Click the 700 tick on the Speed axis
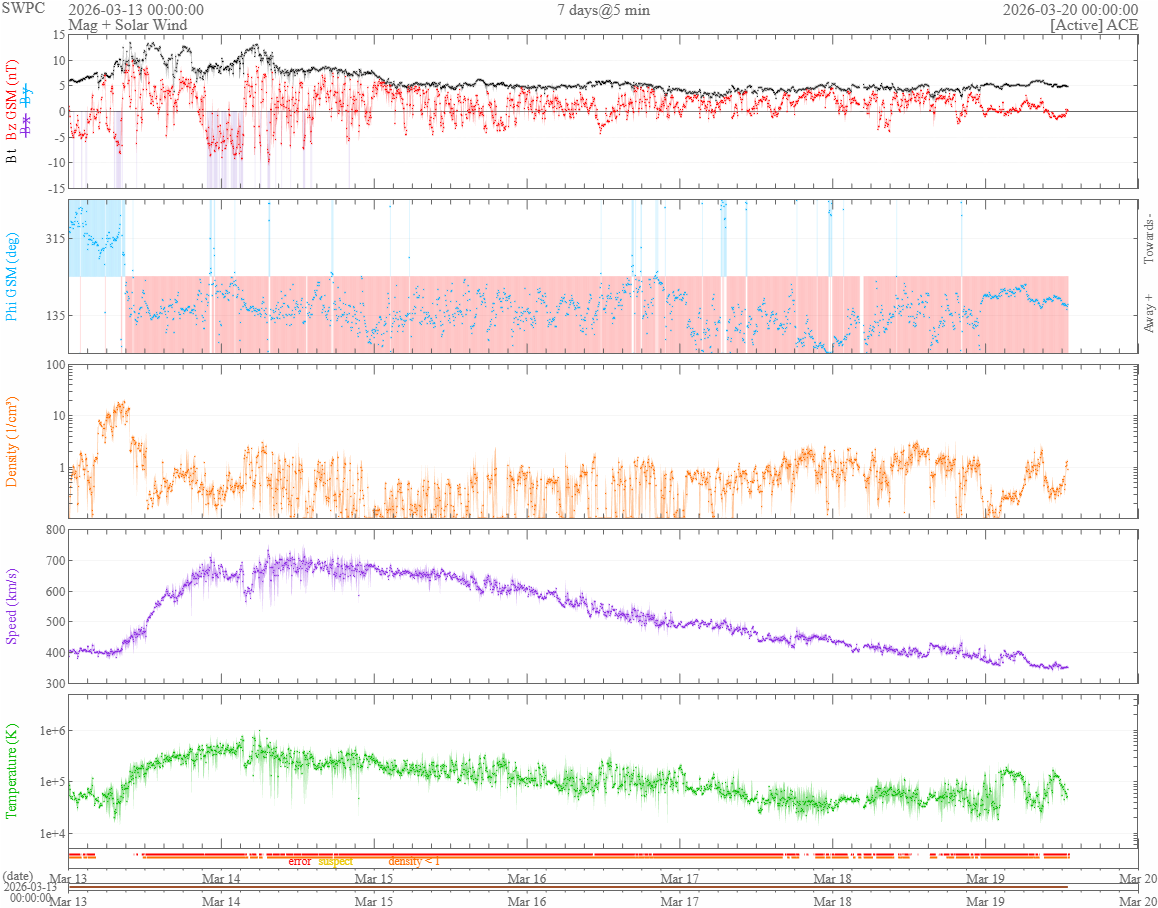The height and width of the screenshot is (908, 1158). tap(55, 561)
